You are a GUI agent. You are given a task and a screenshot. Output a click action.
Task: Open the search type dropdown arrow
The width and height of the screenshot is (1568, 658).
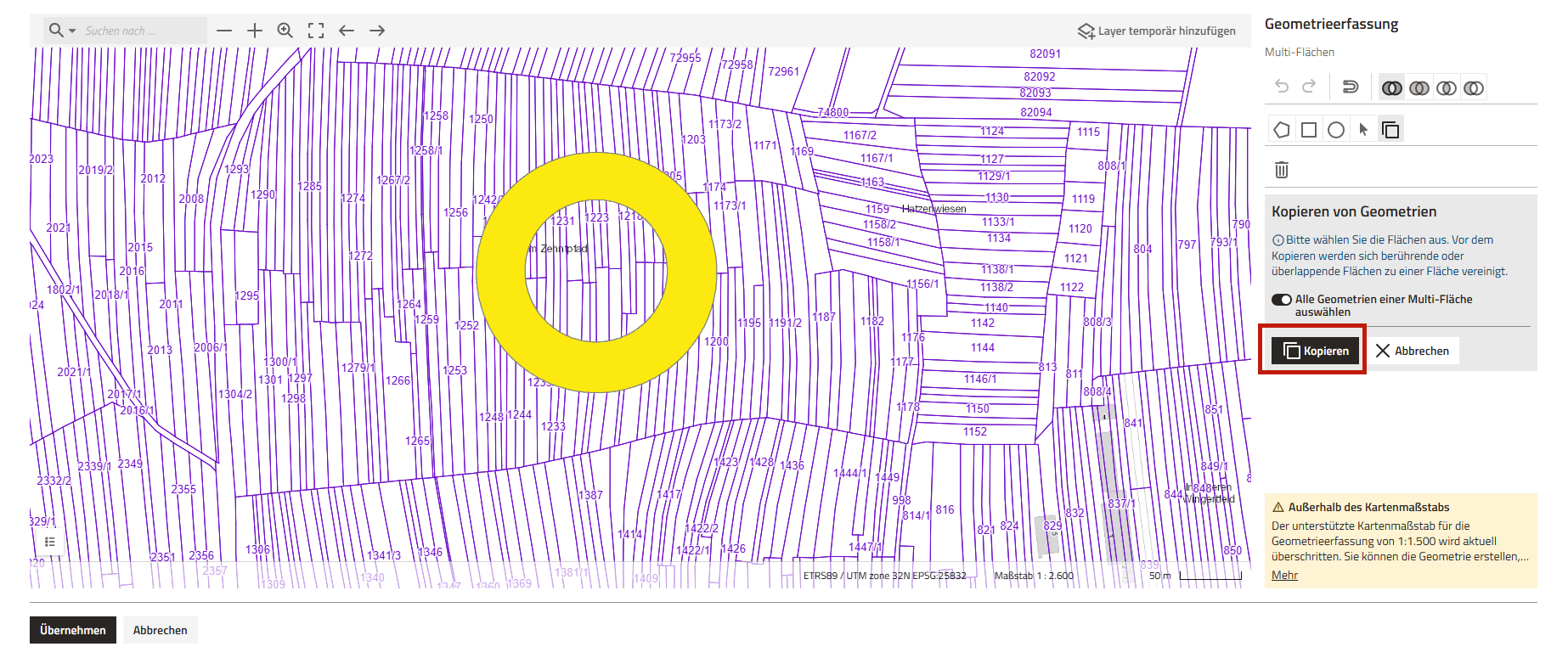[x=72, y=31]
